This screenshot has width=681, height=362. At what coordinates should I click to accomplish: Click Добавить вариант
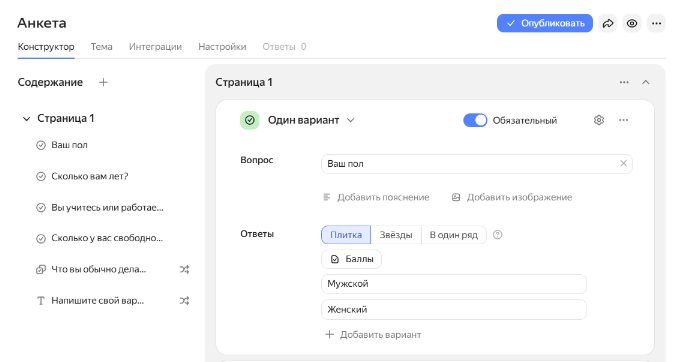click(x=373, y=335)
